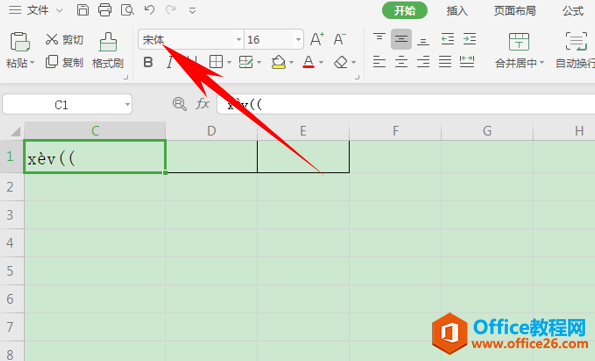Expand the clear eraser dropdown arrow
This screenshot has height=361, width=595.
tap(354, 62)
